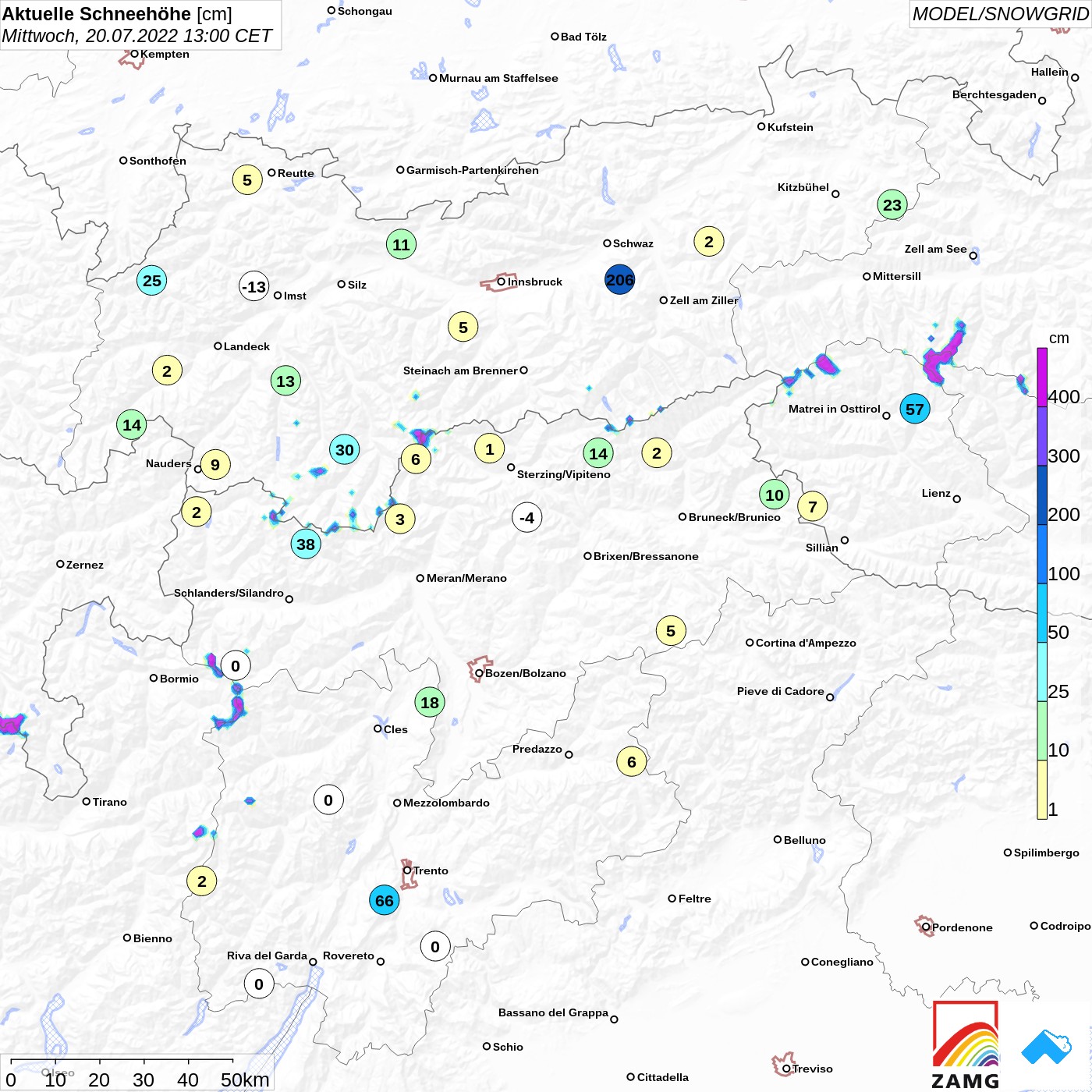The height and width of the screenshot is (1092, 1092).
Task: Click the MODEL/SNOWGRID label
Action: 1001,14
